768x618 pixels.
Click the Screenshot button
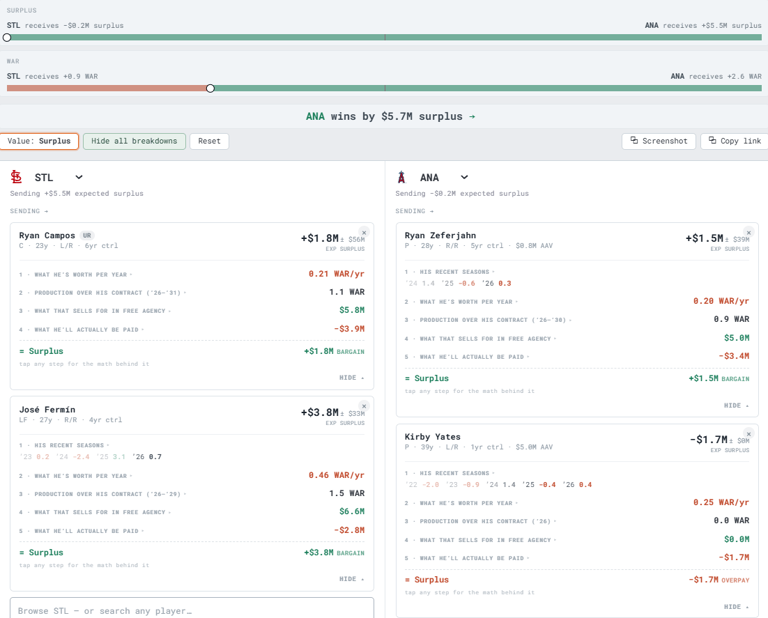click(659, 141)
